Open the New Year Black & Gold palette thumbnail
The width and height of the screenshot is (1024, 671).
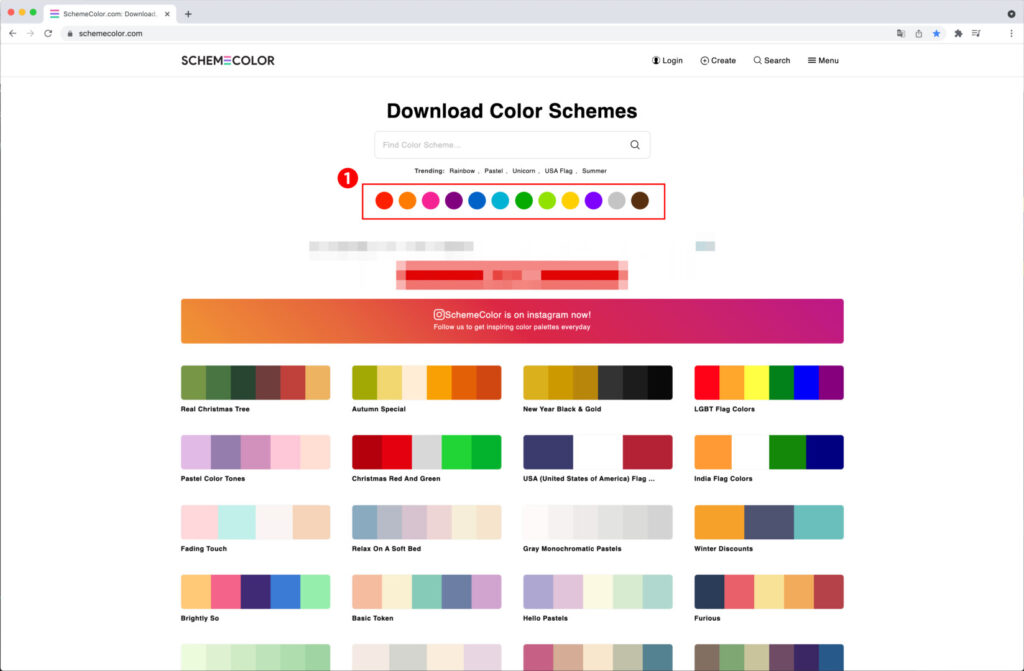tap(598, 382)
